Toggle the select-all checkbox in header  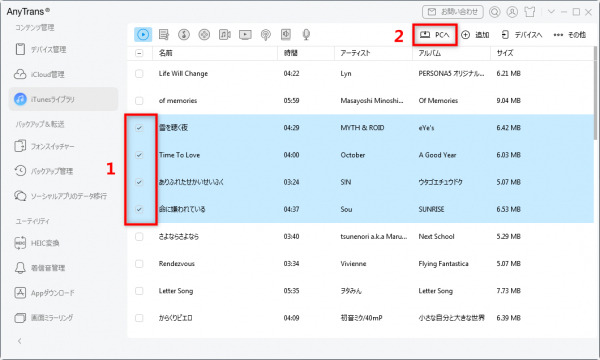[139, 53]
